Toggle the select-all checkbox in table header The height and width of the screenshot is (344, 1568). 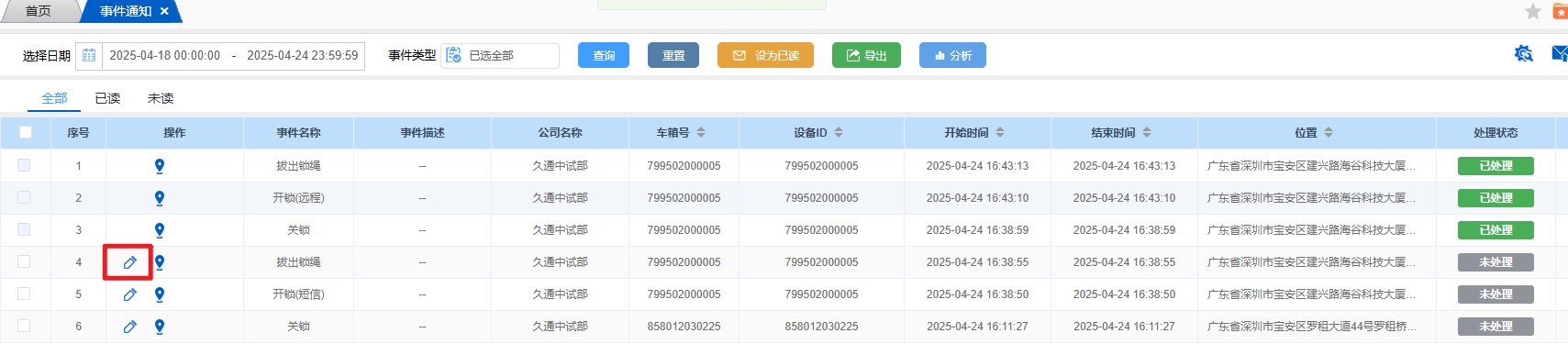[26, 132]
